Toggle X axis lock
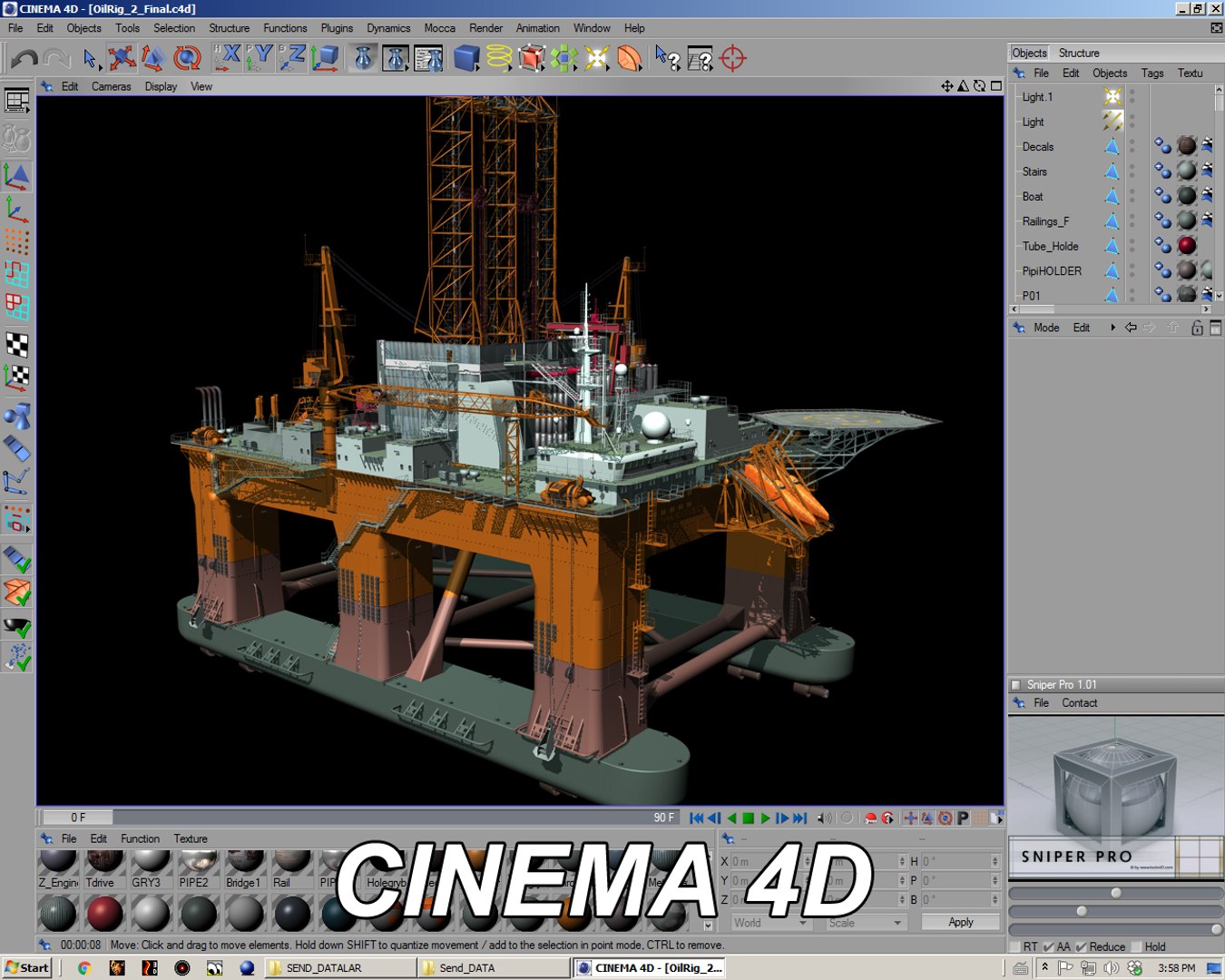 pos(227,58)
